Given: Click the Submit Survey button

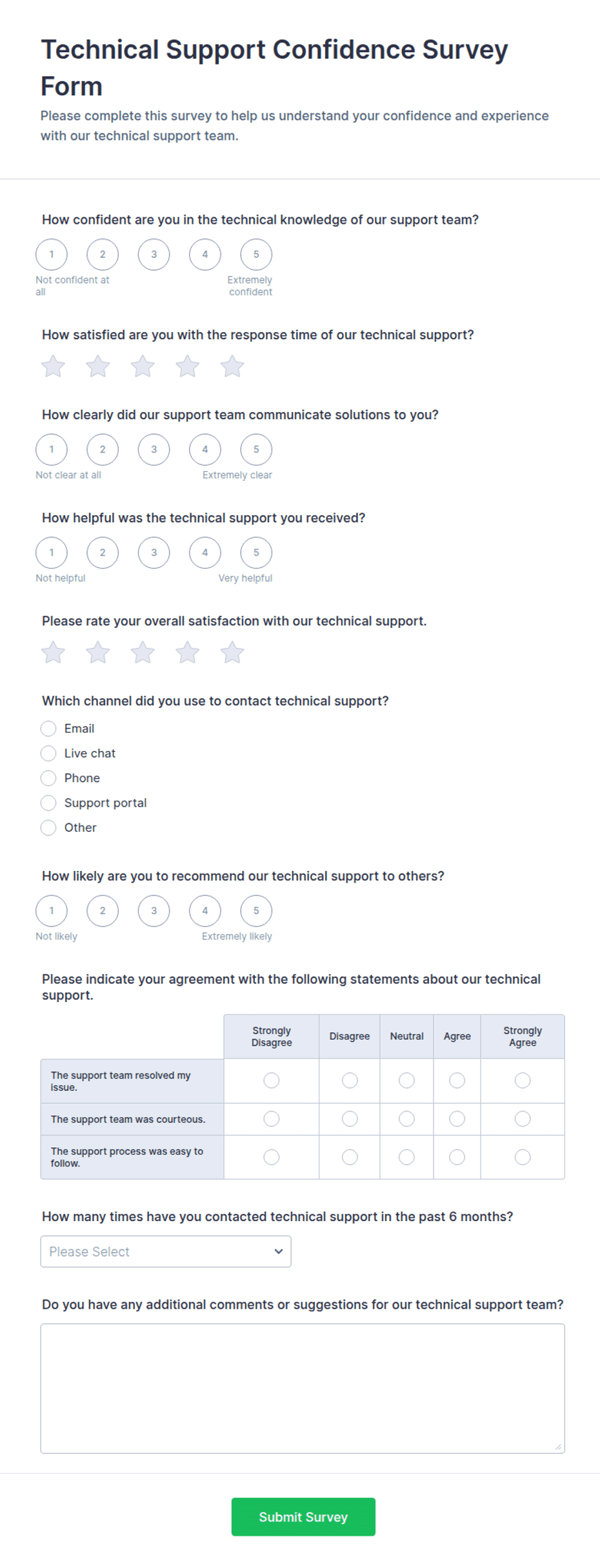Looking at the screenshot, I should (303, 1517).
